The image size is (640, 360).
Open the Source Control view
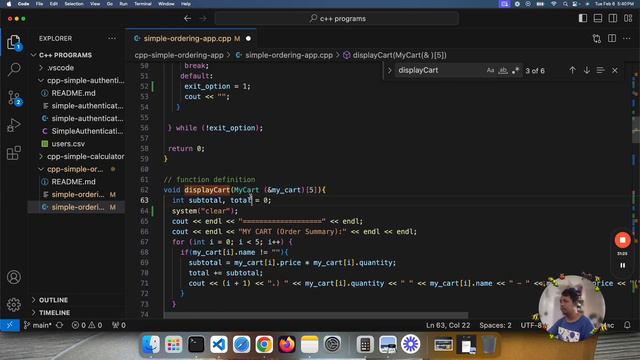point(14,98)
